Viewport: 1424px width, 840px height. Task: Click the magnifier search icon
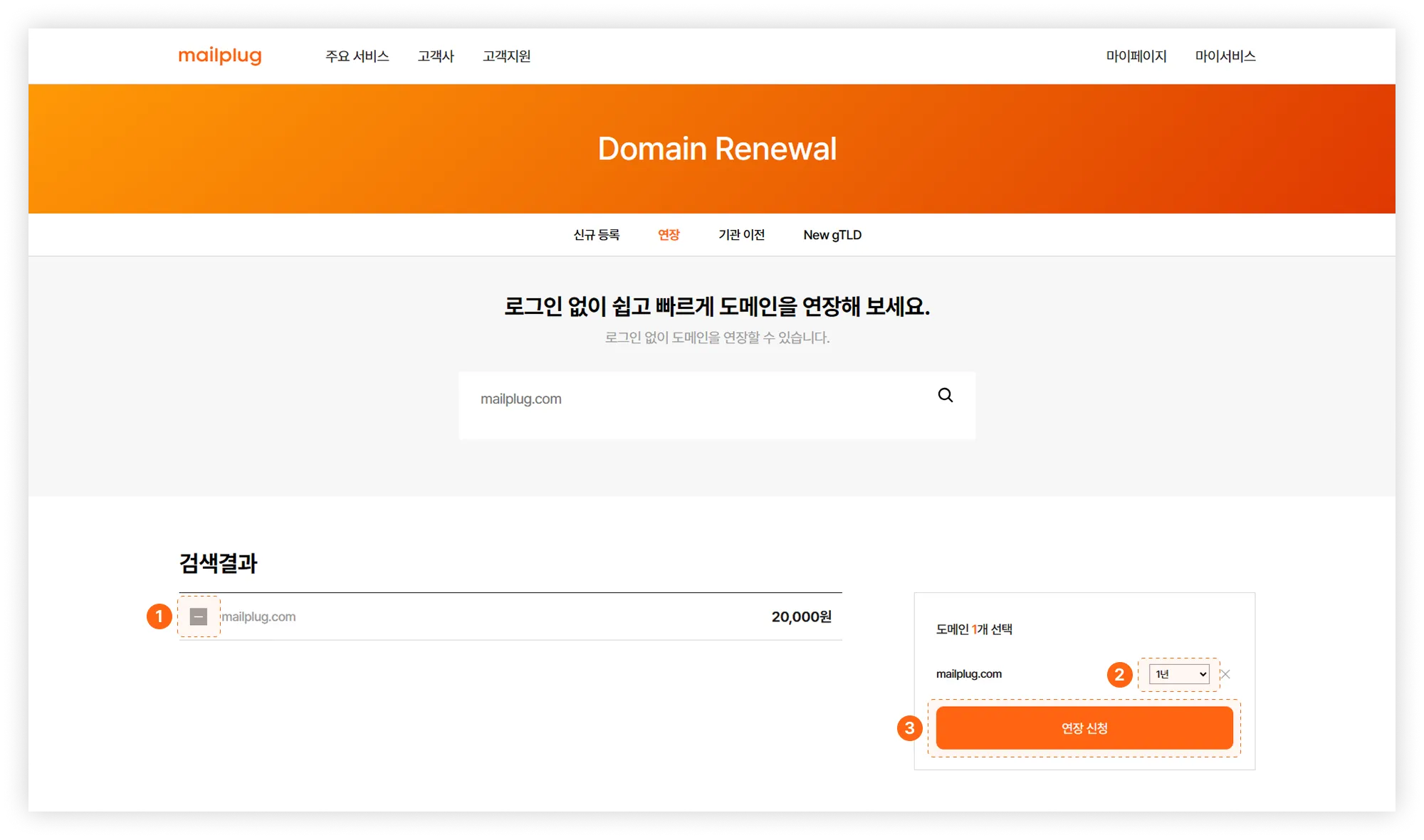point(945,395)
